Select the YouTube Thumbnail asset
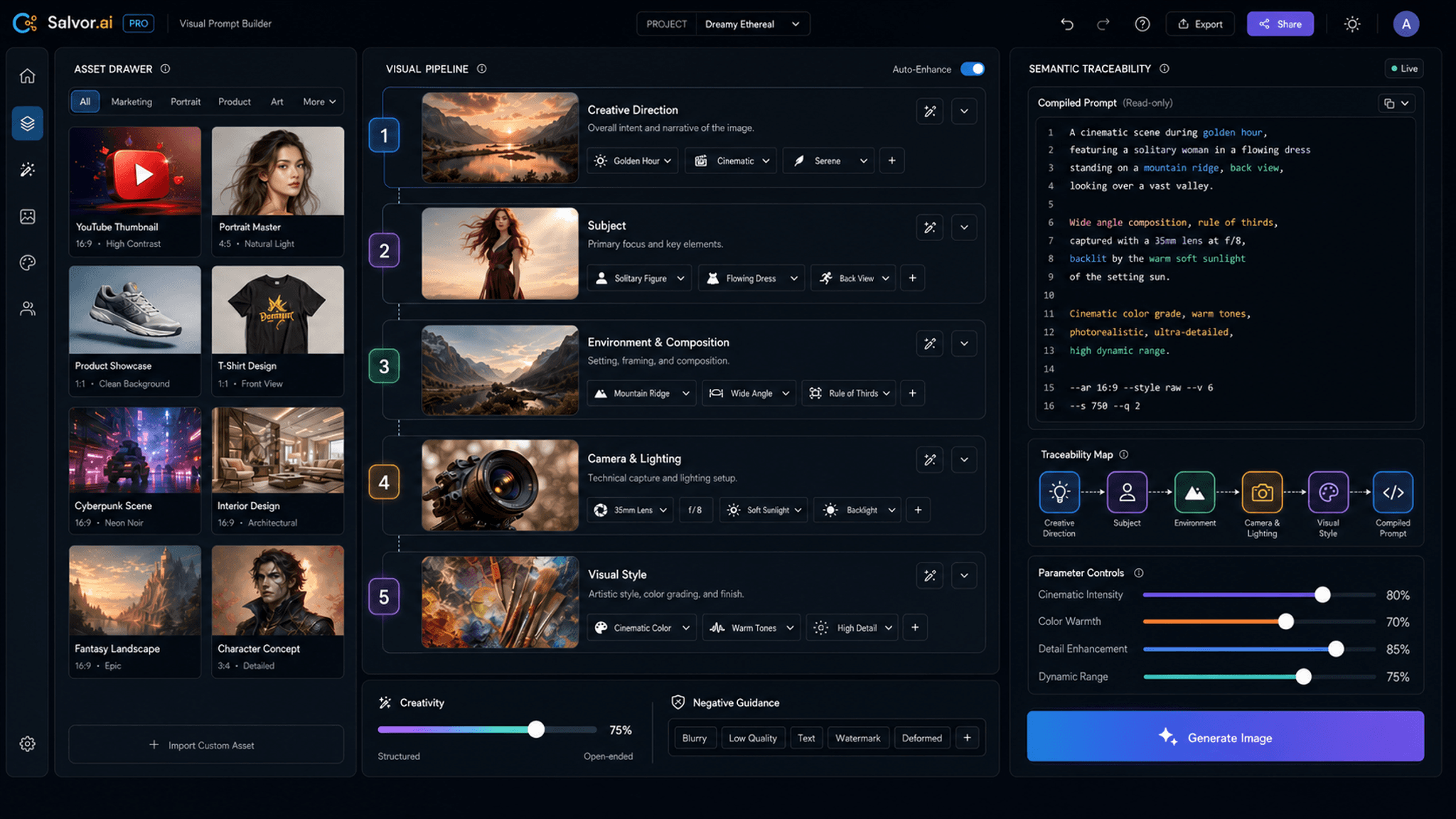The width and height of the screenshot is (1456, 819). click(135, 191)
